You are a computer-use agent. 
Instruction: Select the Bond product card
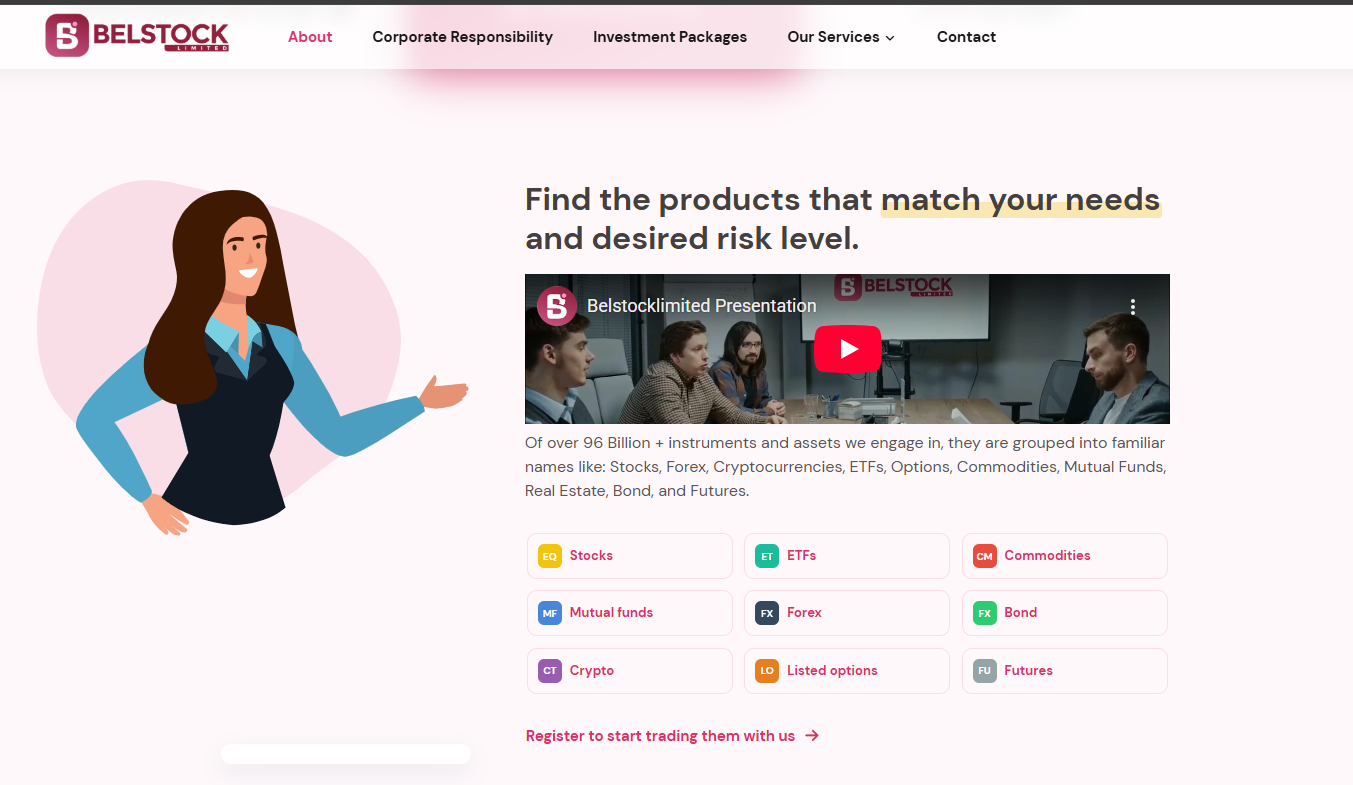1065,613
